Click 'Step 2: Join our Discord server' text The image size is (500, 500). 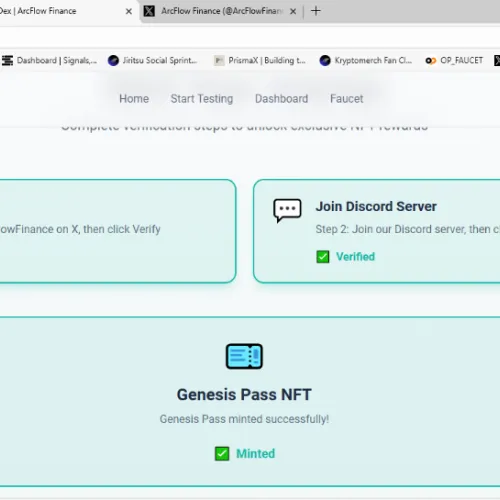390,229
